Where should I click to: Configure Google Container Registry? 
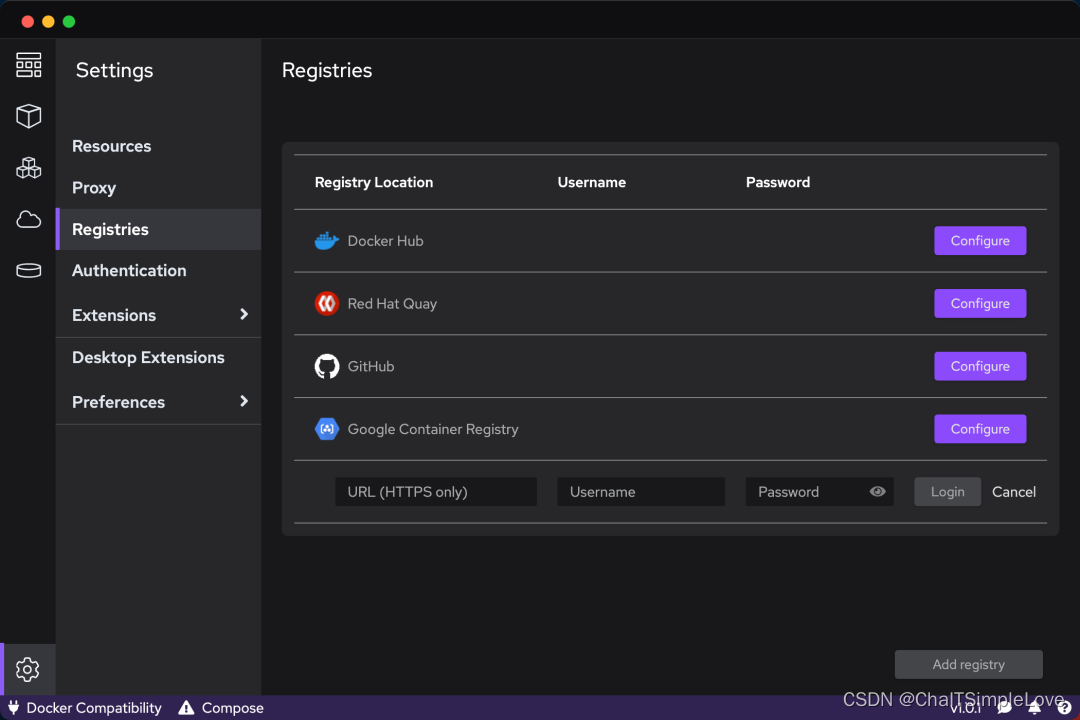(979, 429)
